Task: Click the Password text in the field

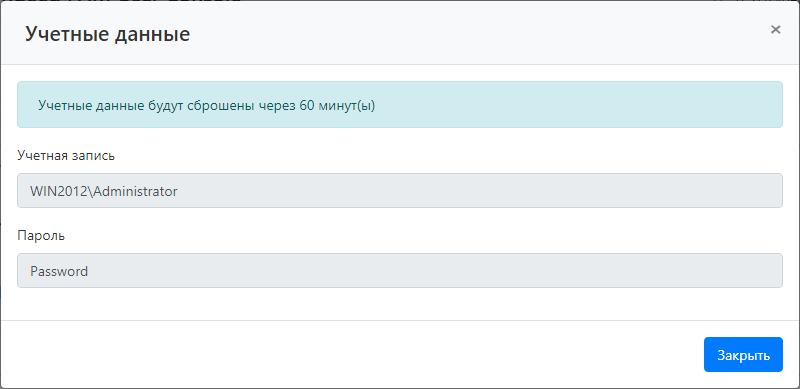Action: coord(59,271)
